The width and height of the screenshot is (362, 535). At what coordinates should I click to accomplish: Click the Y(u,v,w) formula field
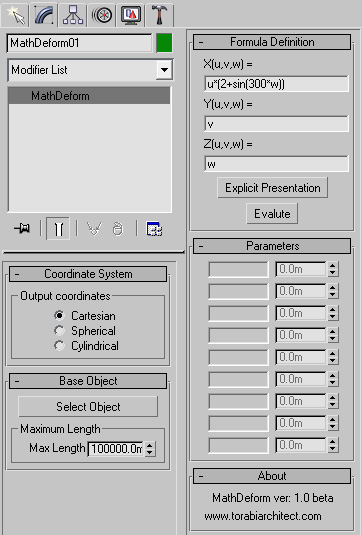click(x=276, y=124)
